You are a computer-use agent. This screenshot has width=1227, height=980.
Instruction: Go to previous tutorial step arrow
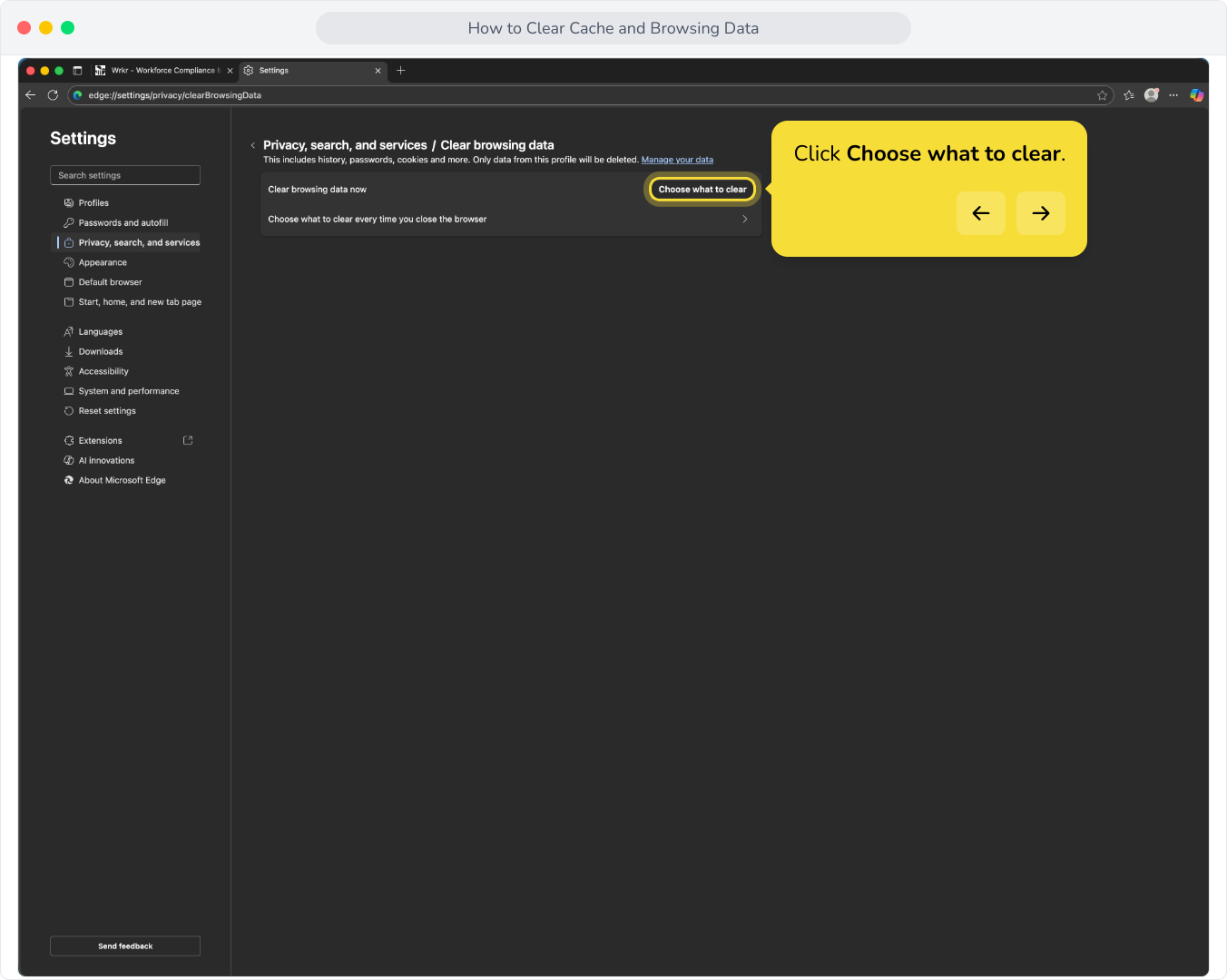[981, 213]
